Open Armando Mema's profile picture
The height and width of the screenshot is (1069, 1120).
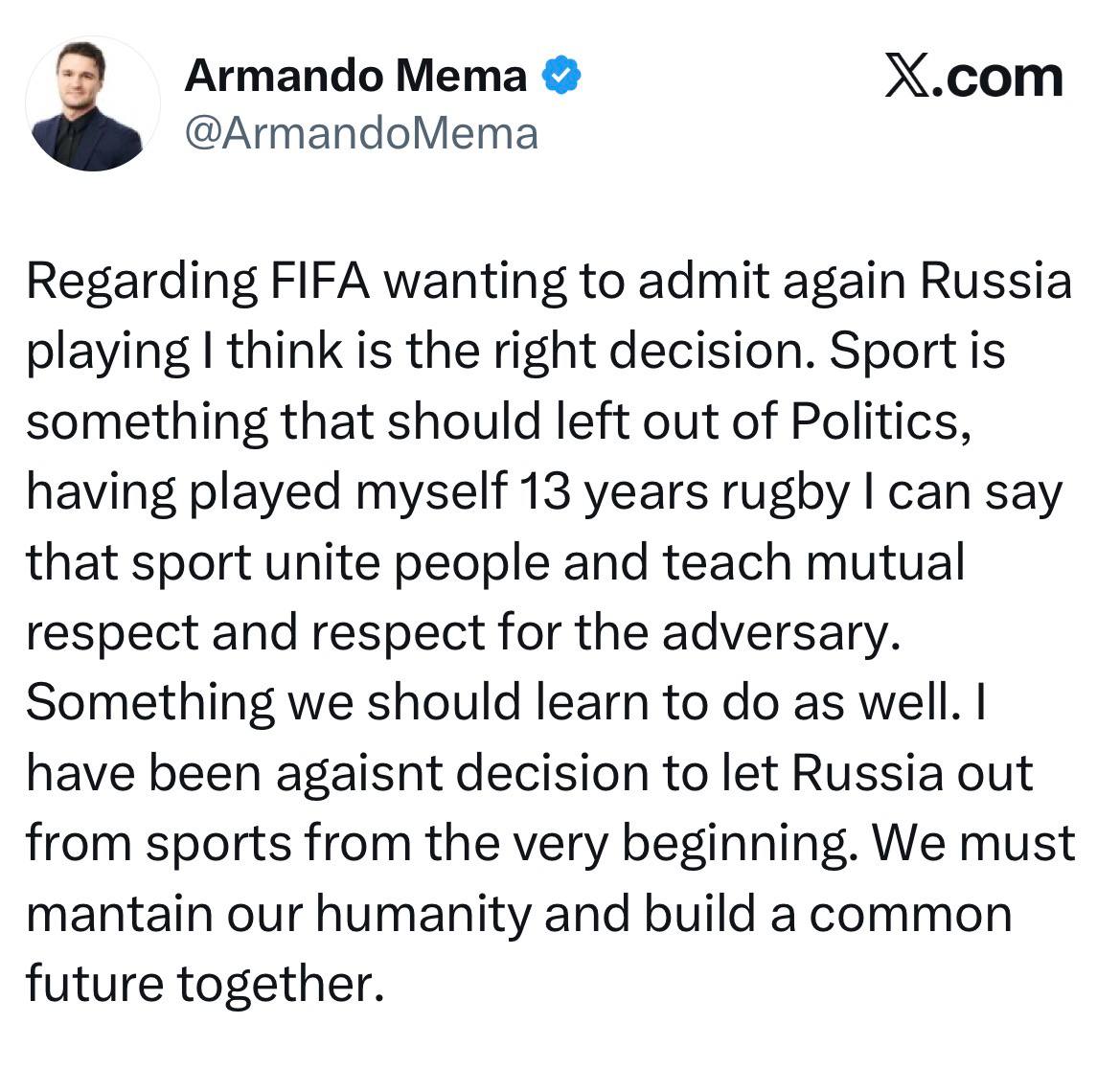tap(92, 105)
